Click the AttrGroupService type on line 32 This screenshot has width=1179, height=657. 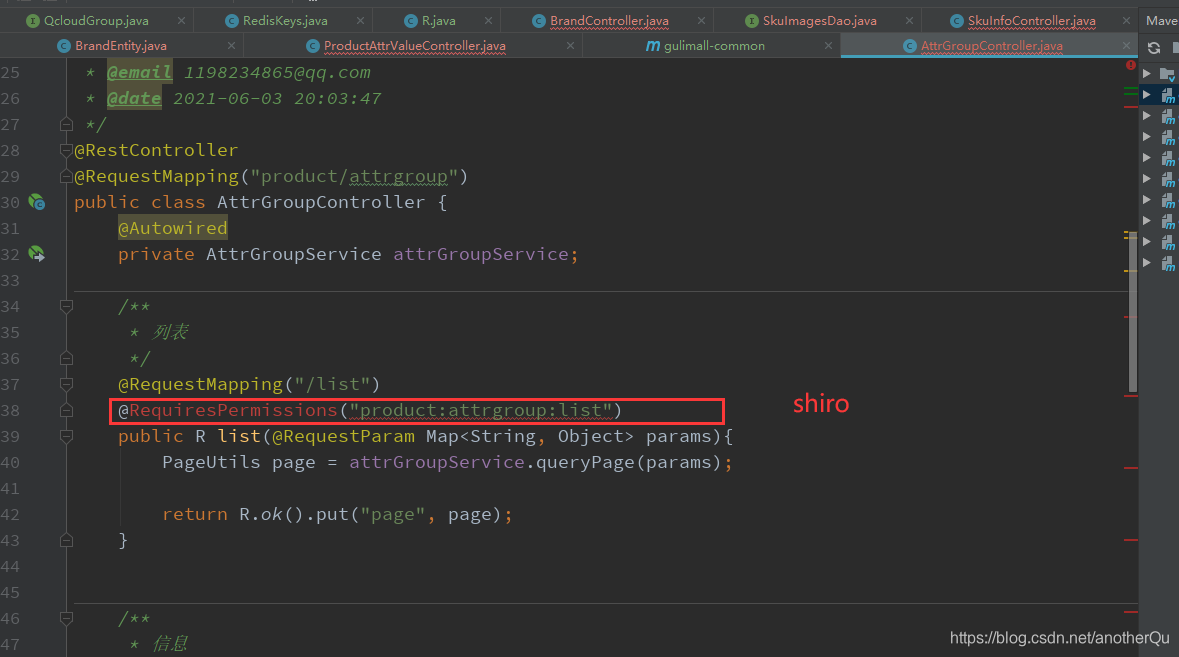coord(293,254)
